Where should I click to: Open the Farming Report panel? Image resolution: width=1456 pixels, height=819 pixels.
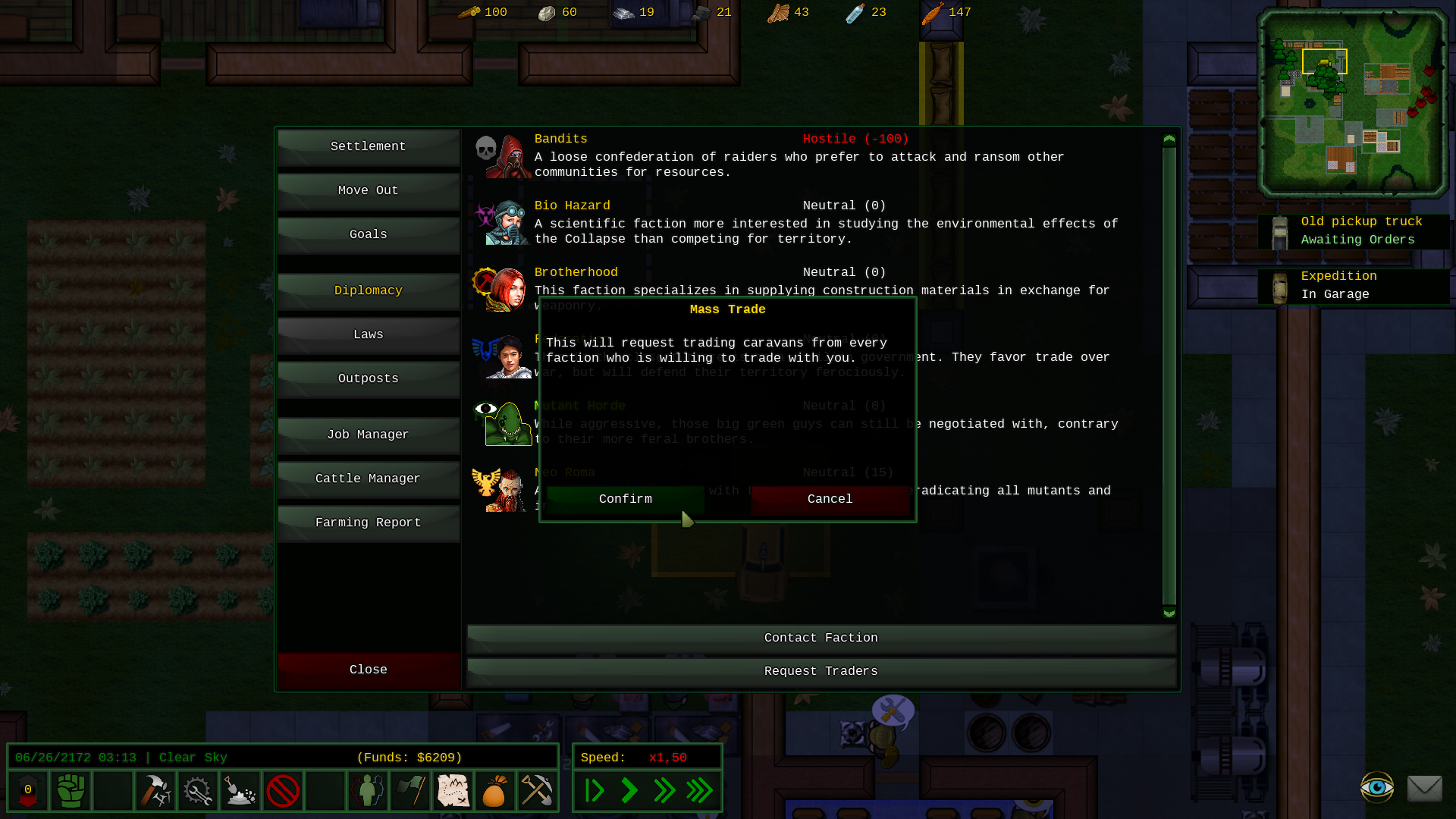pyautogui.click(x=368, y=521)
